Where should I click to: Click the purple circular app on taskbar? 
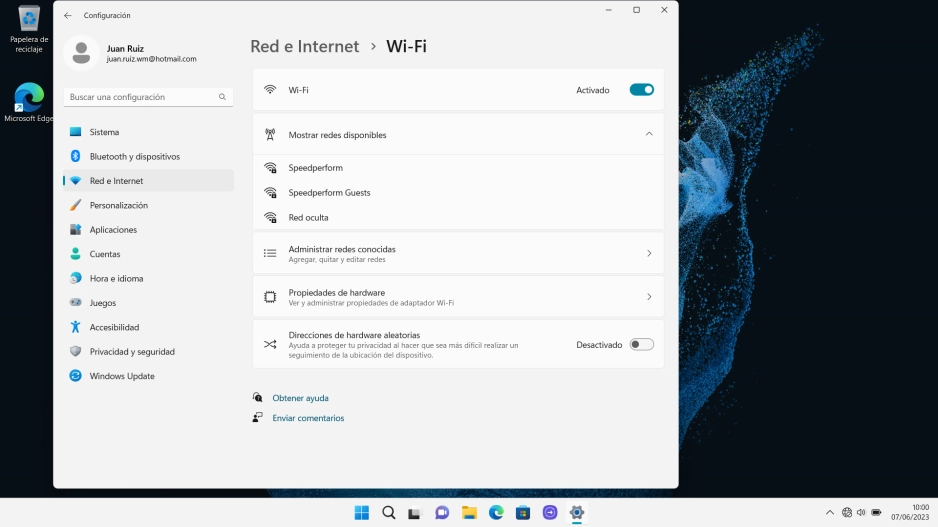pos(550,513)
